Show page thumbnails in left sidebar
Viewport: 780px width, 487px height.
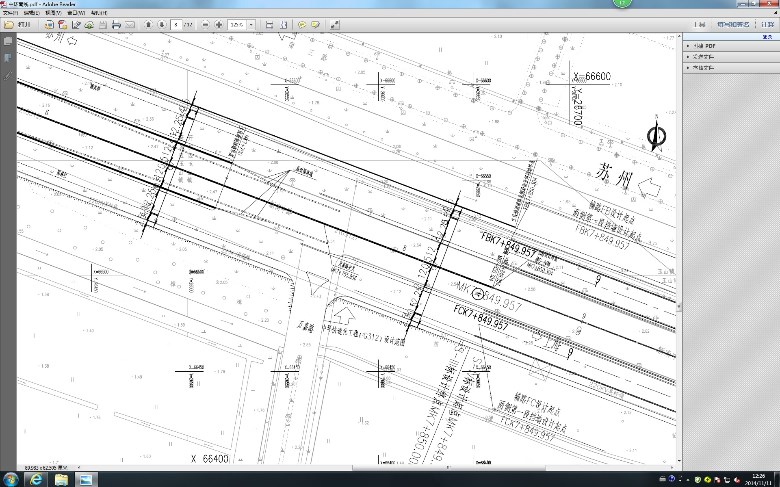coord(8,42)
